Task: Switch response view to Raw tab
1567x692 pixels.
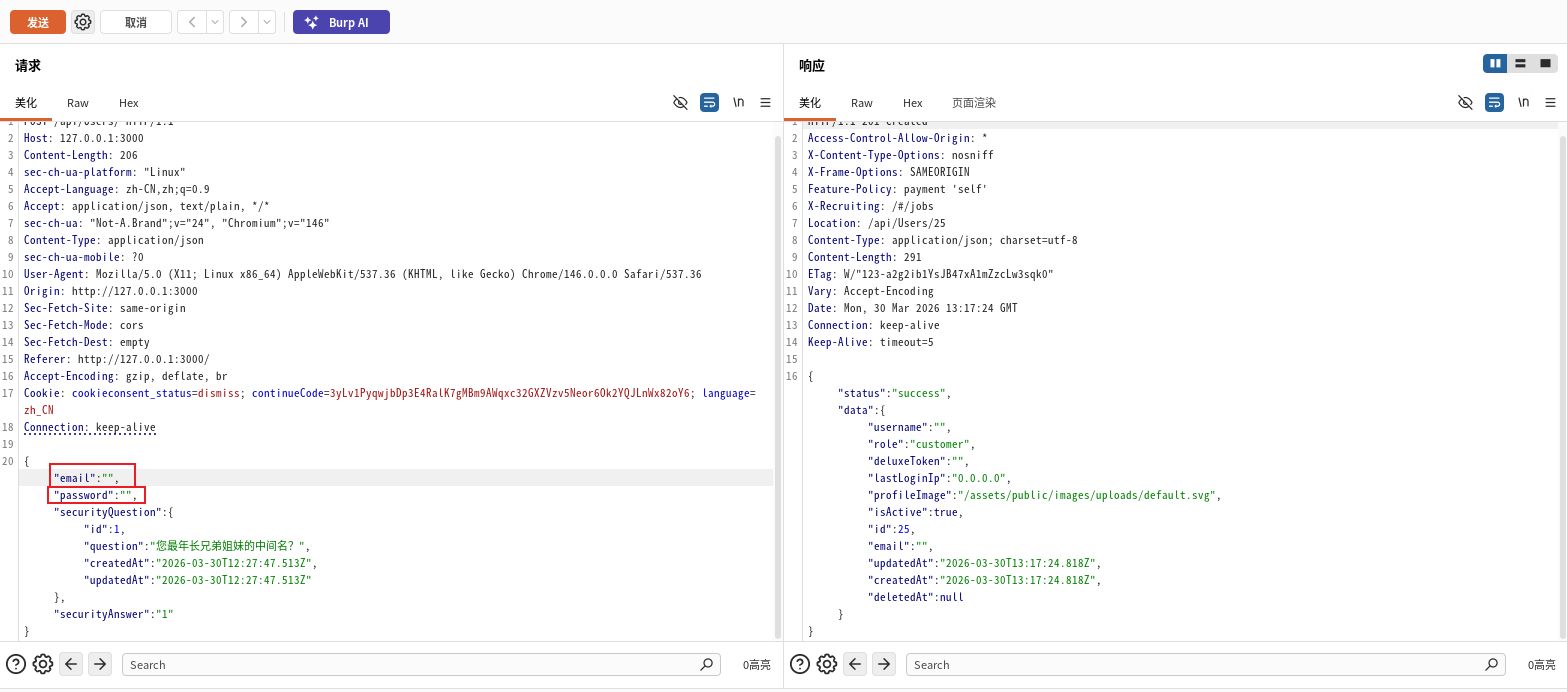Action: coord(862,103)
